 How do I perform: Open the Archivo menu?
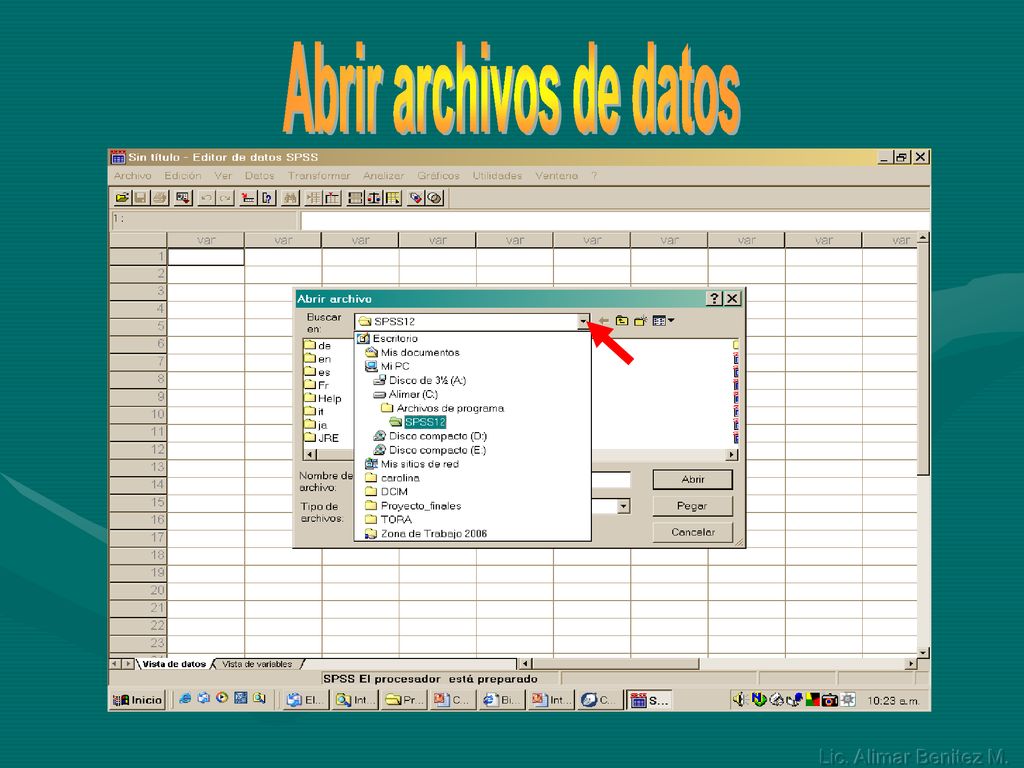coord(133,176)
